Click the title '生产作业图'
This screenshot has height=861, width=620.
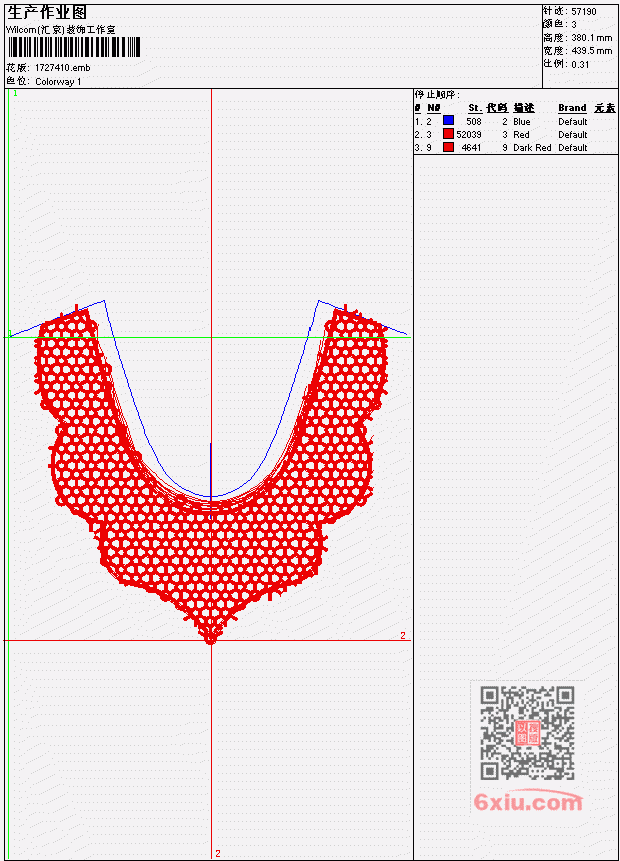(x=47, y=12)
